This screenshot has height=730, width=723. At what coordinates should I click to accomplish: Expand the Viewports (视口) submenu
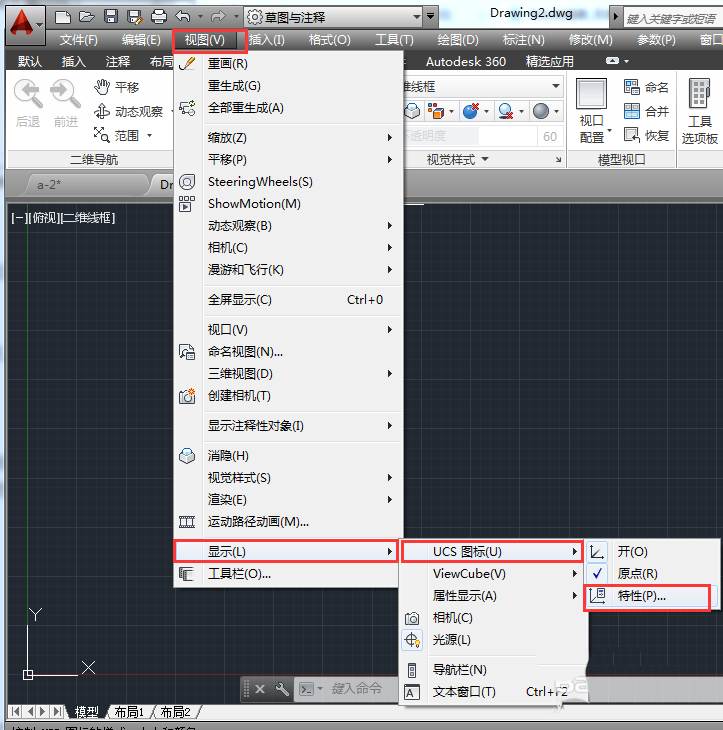[x=287, y=330]
